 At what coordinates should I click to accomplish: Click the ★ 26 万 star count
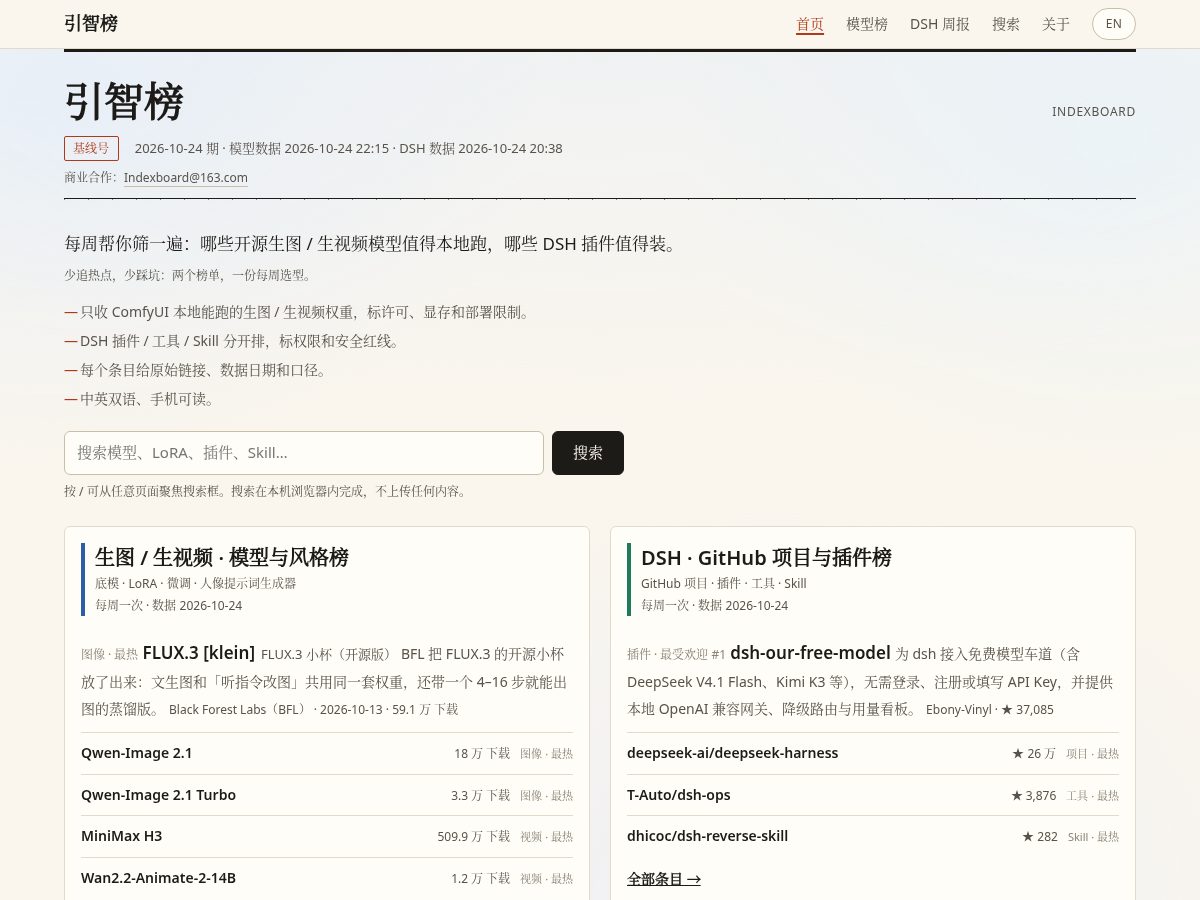point(1034,753)
